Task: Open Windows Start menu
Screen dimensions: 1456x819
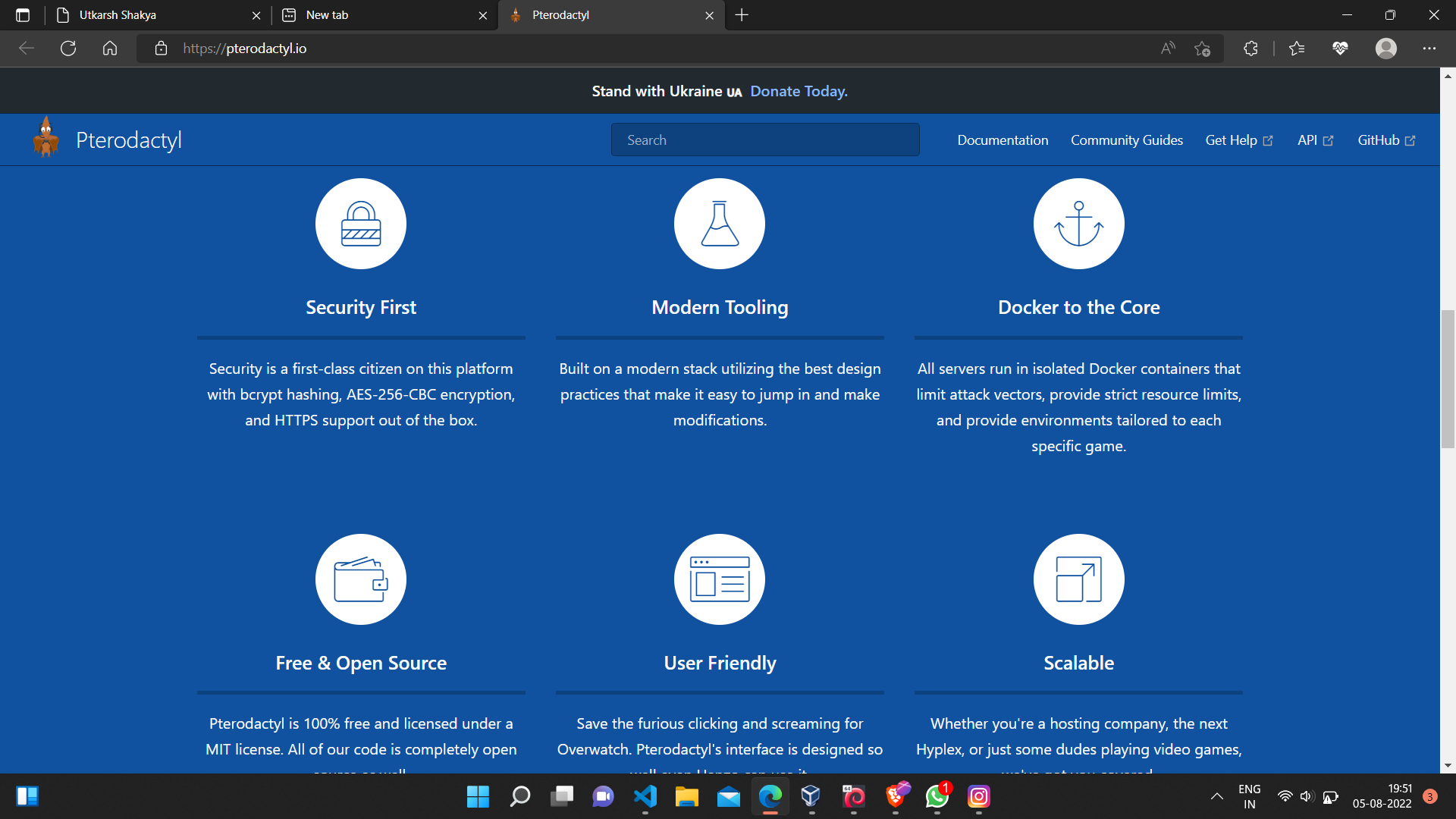Action: point(478,796)
